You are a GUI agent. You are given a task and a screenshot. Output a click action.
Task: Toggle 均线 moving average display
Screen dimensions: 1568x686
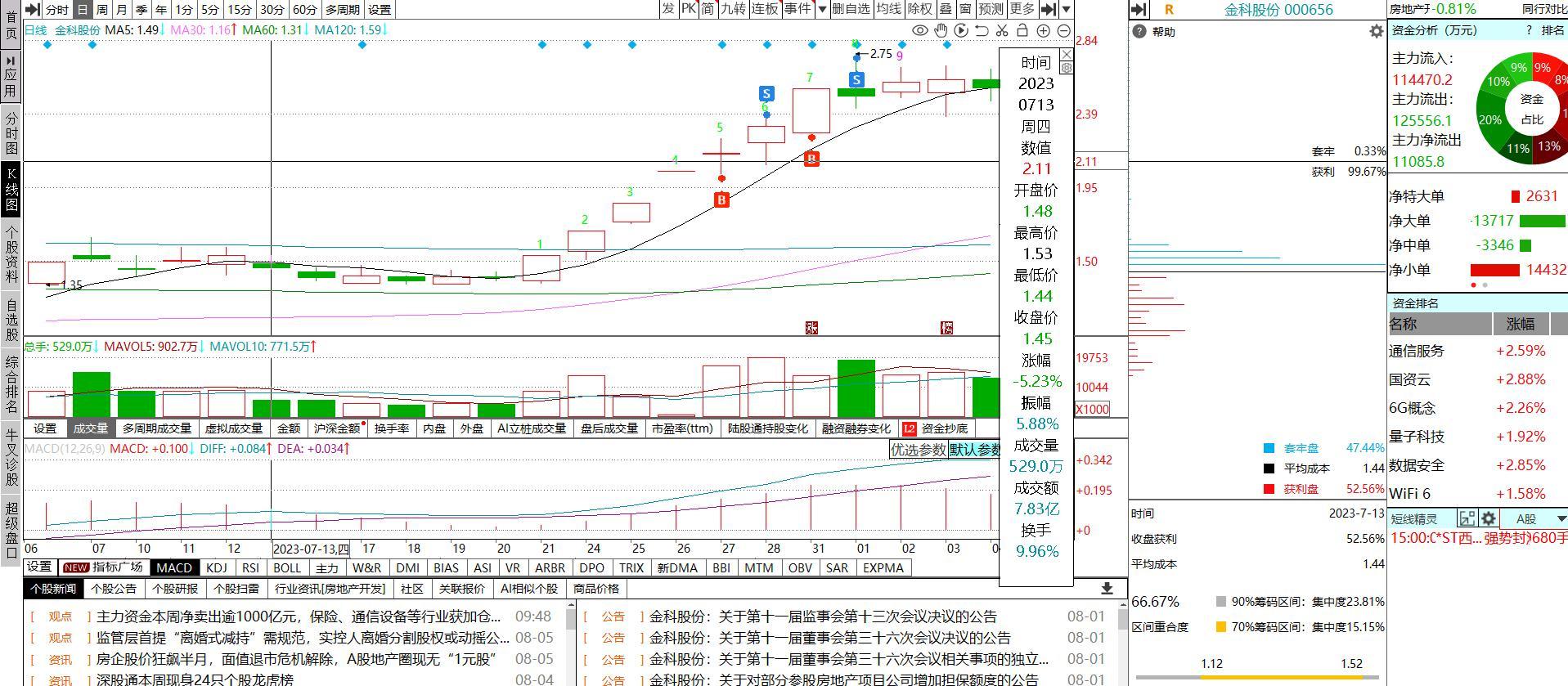888,9
